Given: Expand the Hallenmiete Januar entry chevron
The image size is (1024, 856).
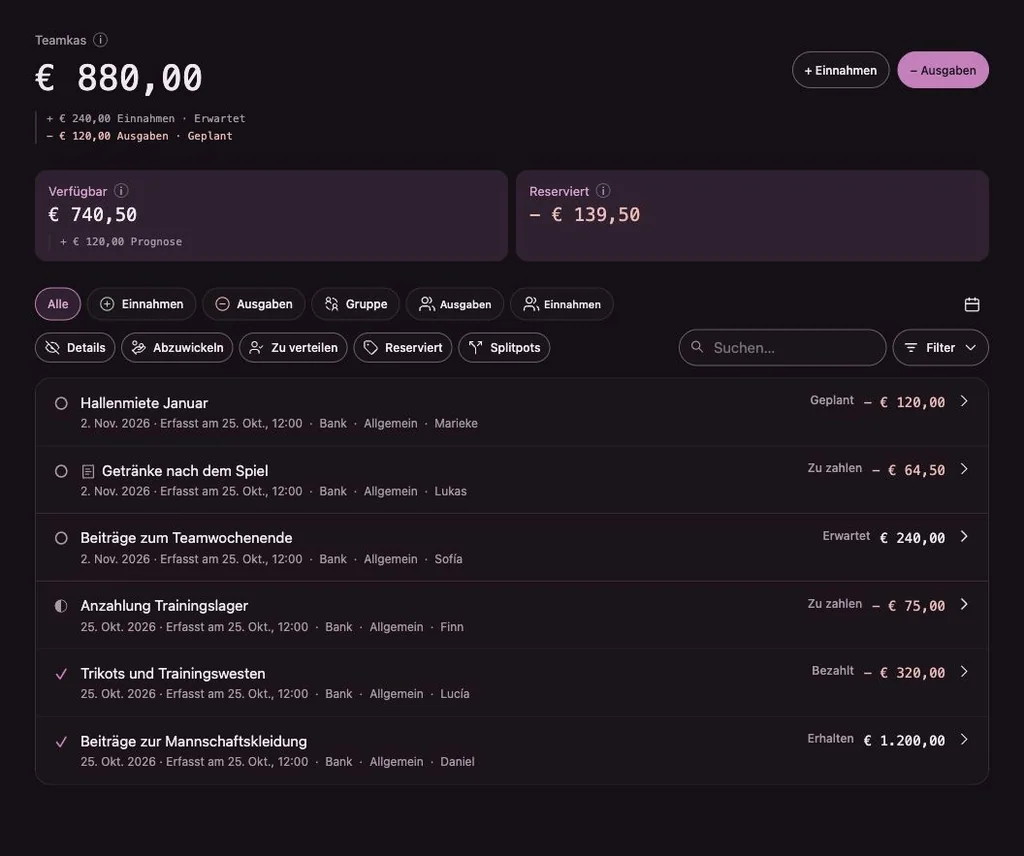Looking at the screenshot, I should [x=964, y=401].
